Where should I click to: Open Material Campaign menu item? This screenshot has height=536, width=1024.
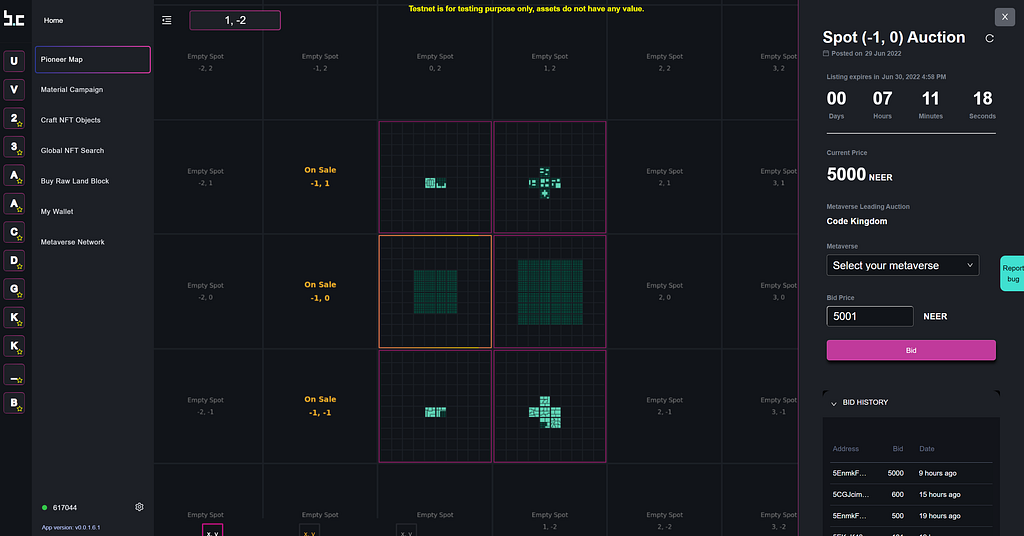click(72, 89)
